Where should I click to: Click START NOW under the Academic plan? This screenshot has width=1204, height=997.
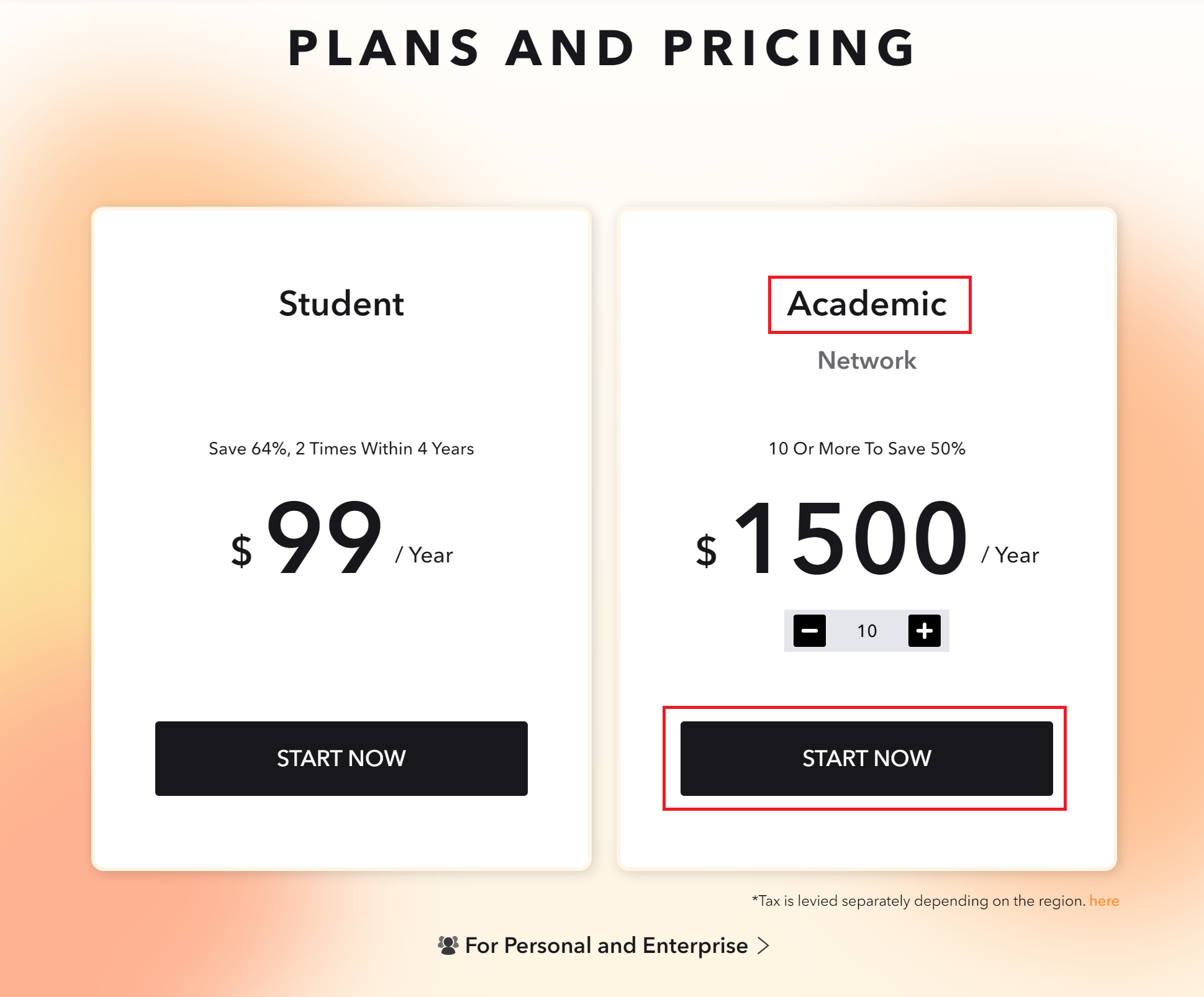(867, 758)
